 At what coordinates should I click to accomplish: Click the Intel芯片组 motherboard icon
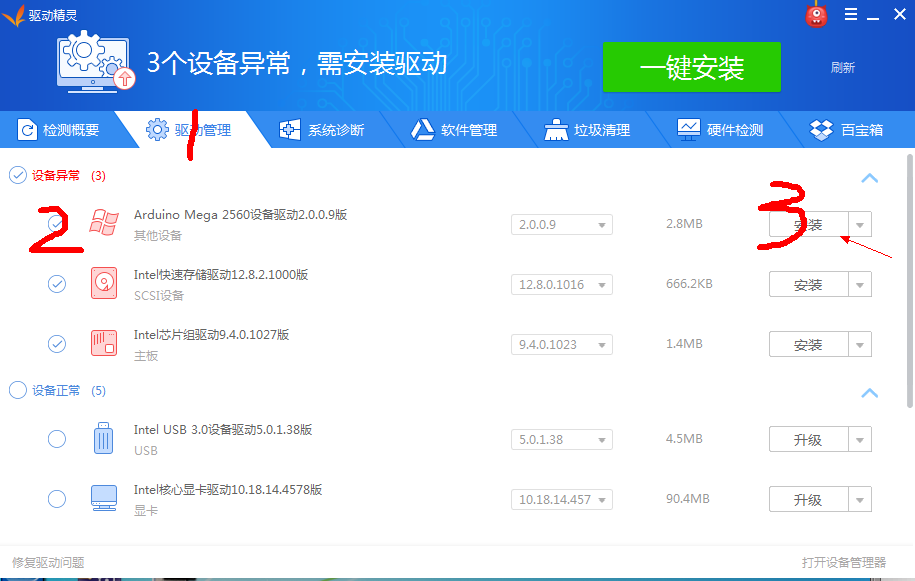click(x=104, y=343)
